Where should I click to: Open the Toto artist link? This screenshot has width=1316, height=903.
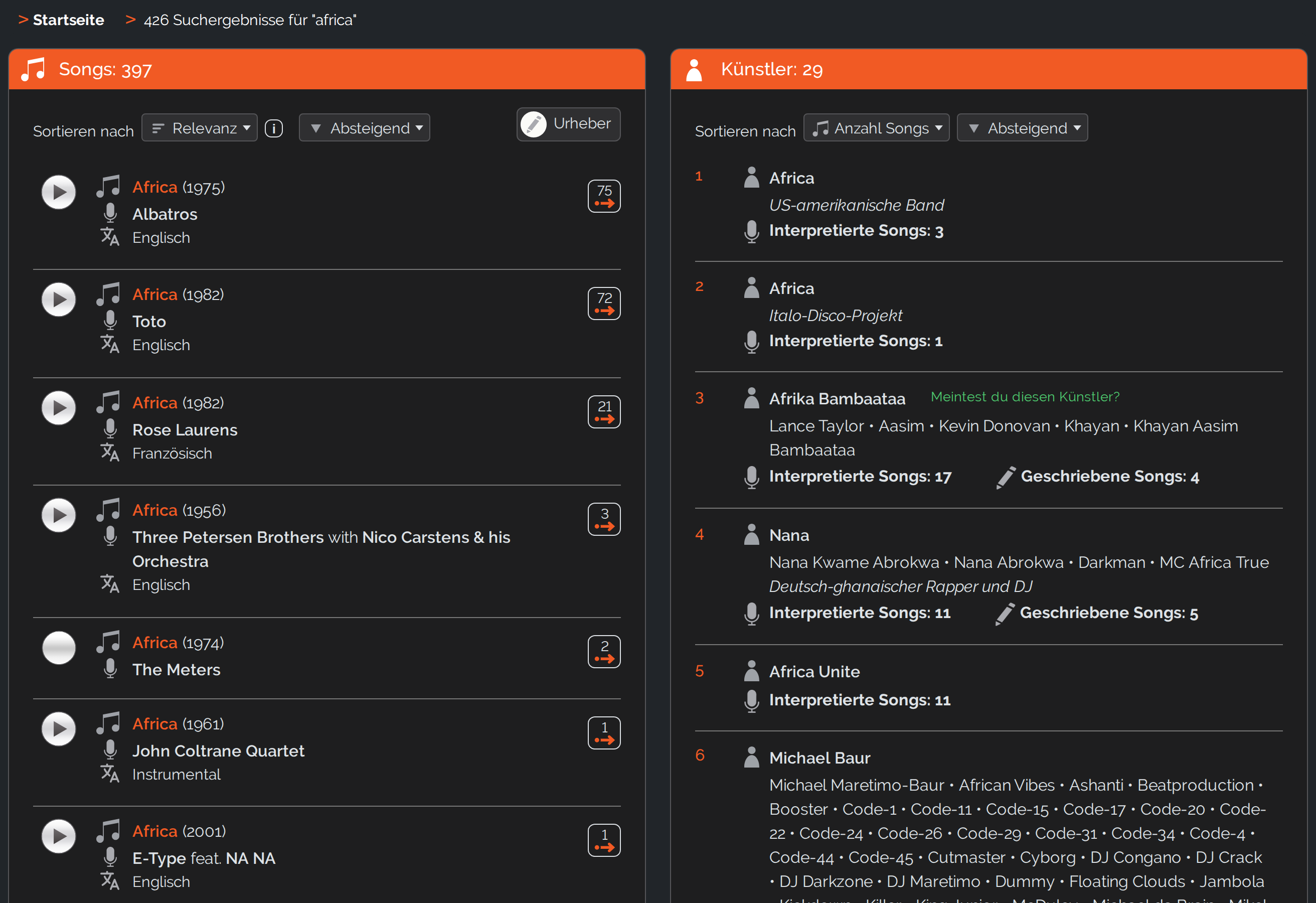[x=149, y=322]
